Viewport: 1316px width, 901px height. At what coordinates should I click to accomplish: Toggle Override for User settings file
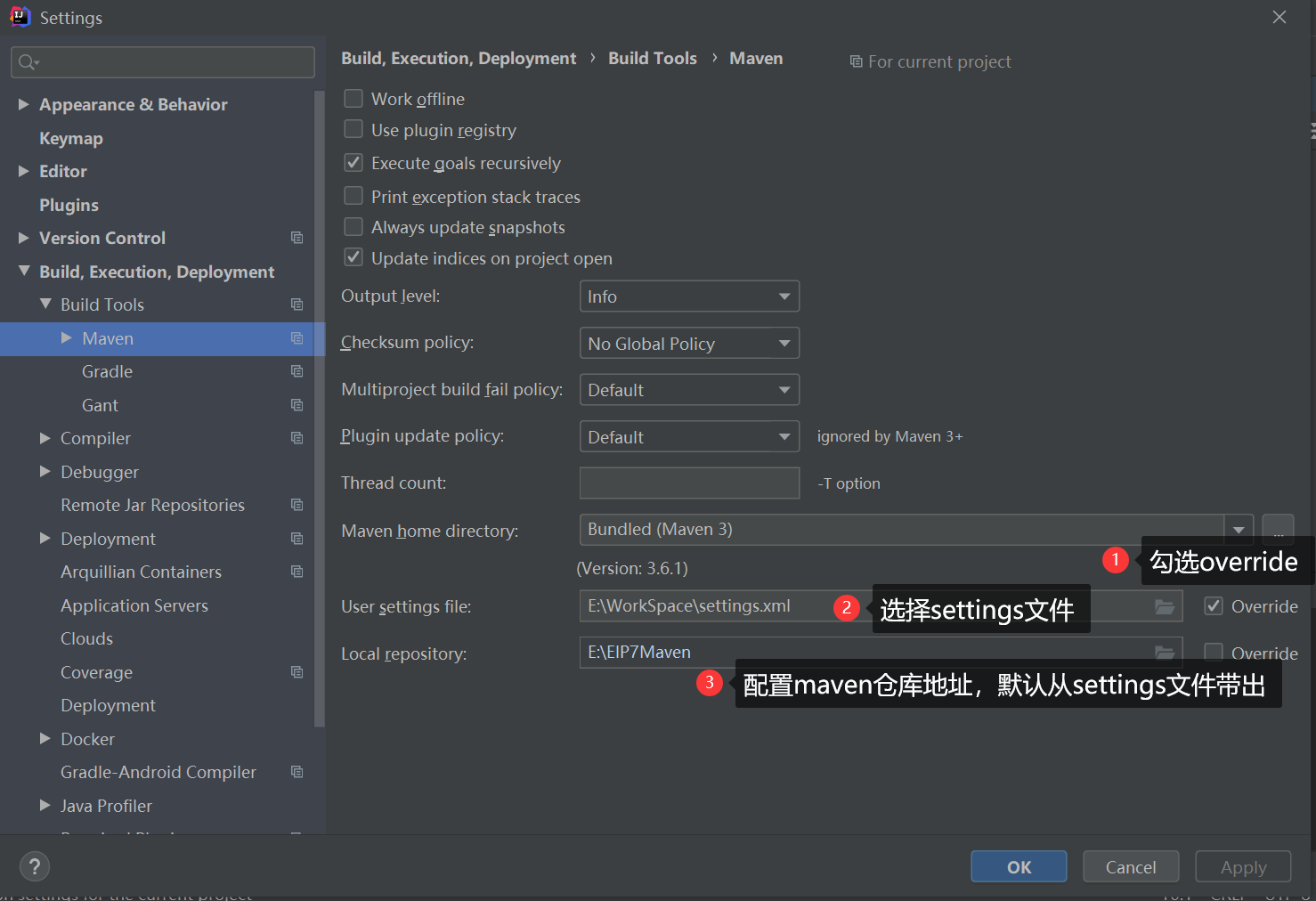(x=1214, y=606)
